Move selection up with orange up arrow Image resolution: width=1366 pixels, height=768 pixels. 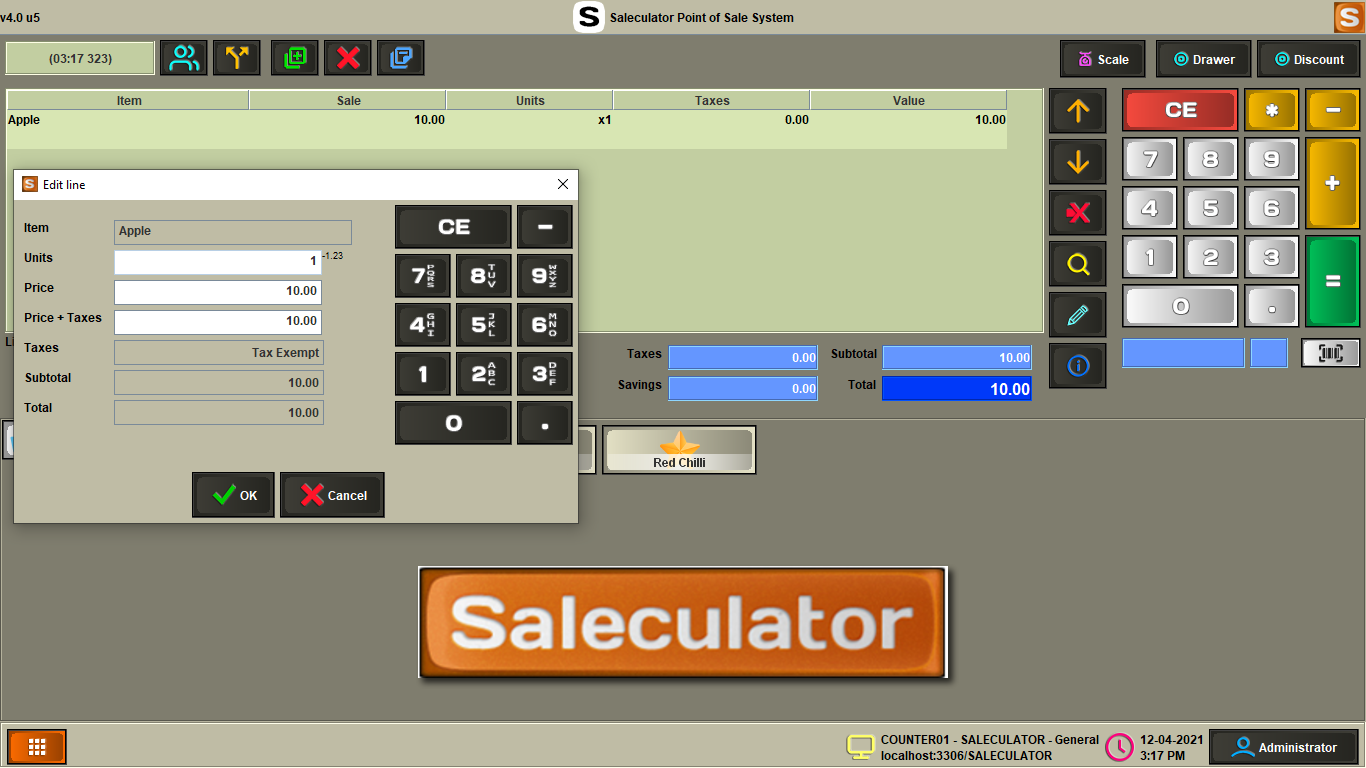point(1078,111)
